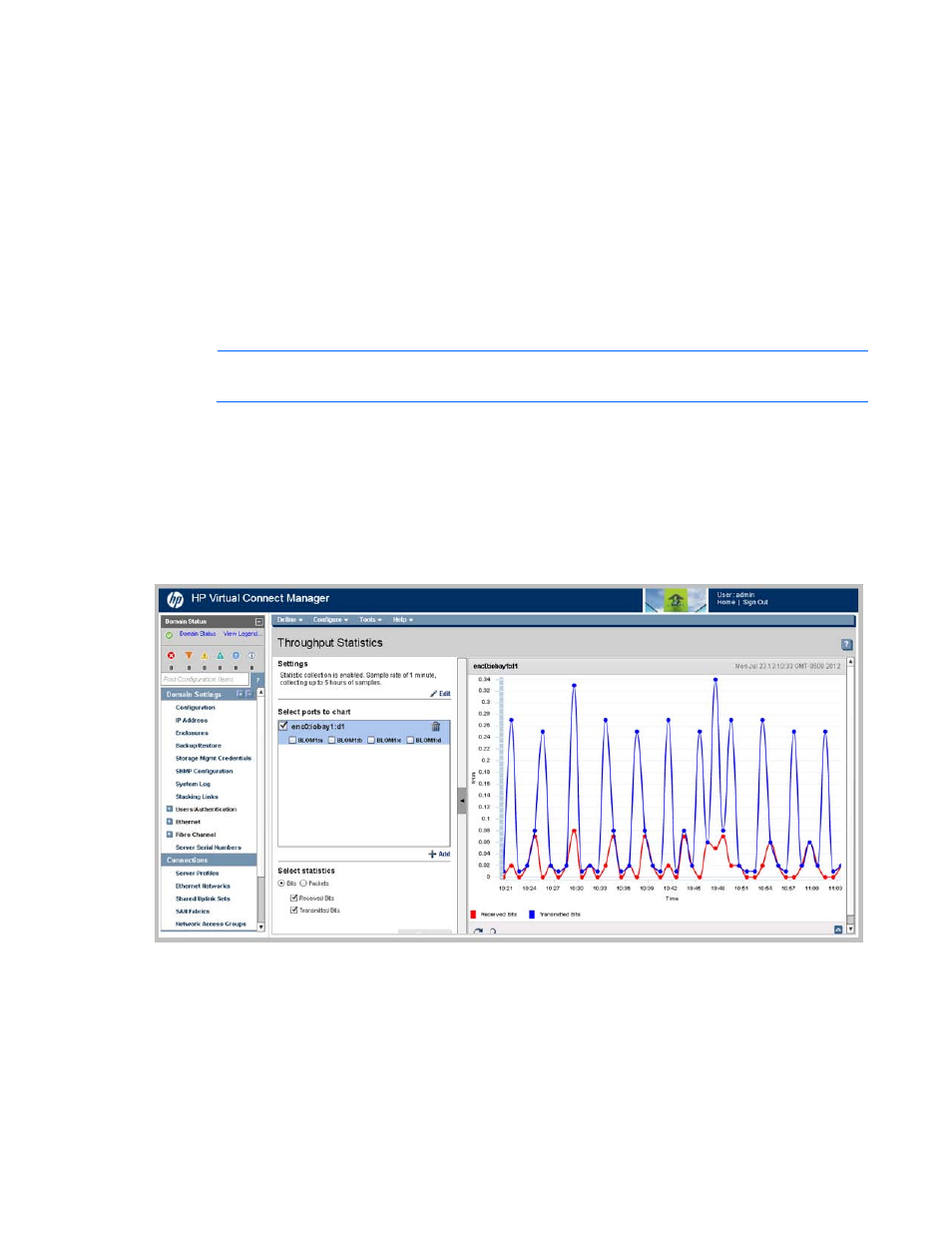Delete port enc0:iobay1:d1 with trash icon

coord(436,727)
